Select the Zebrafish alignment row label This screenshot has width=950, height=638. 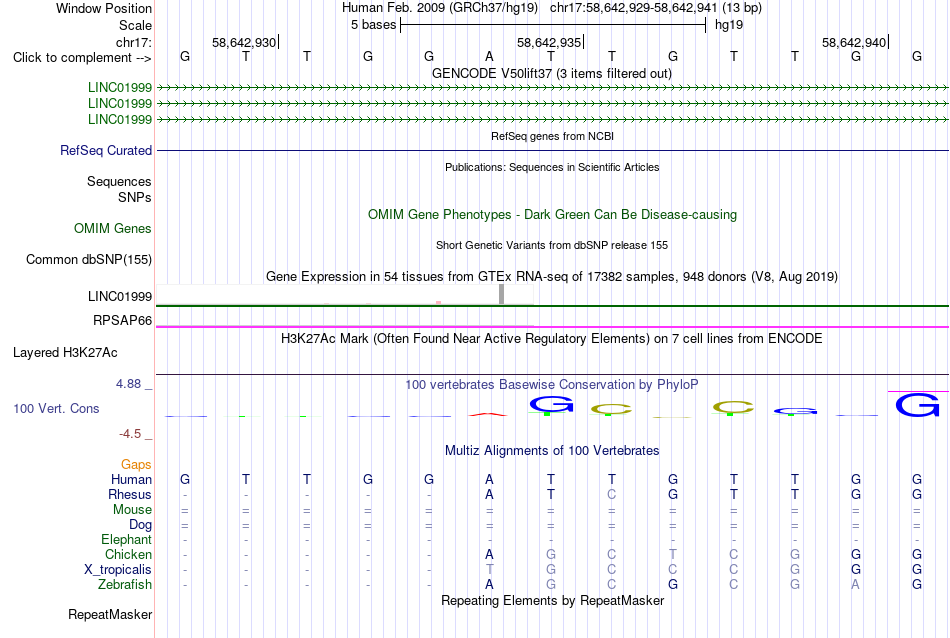[125, 585]
